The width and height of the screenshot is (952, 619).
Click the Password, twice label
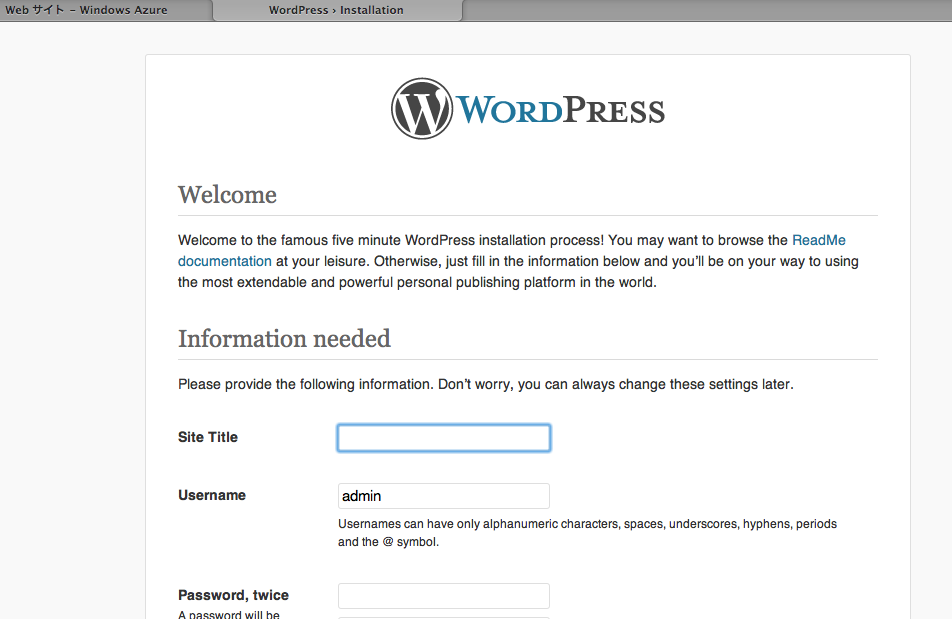pos(233,595)
